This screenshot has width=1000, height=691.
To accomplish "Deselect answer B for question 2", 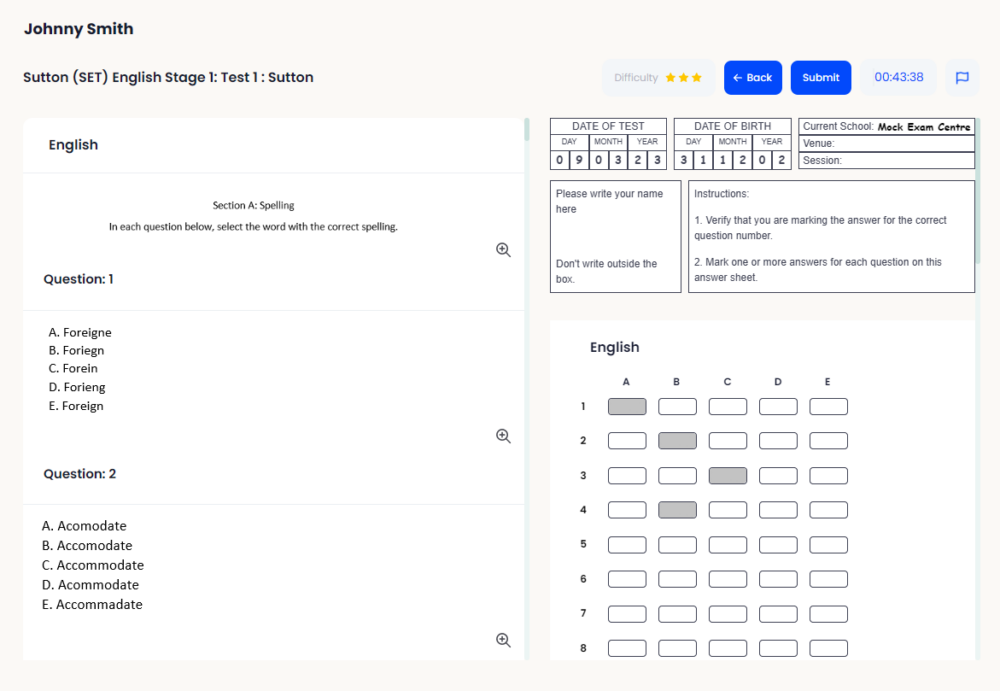I will 677,440.
